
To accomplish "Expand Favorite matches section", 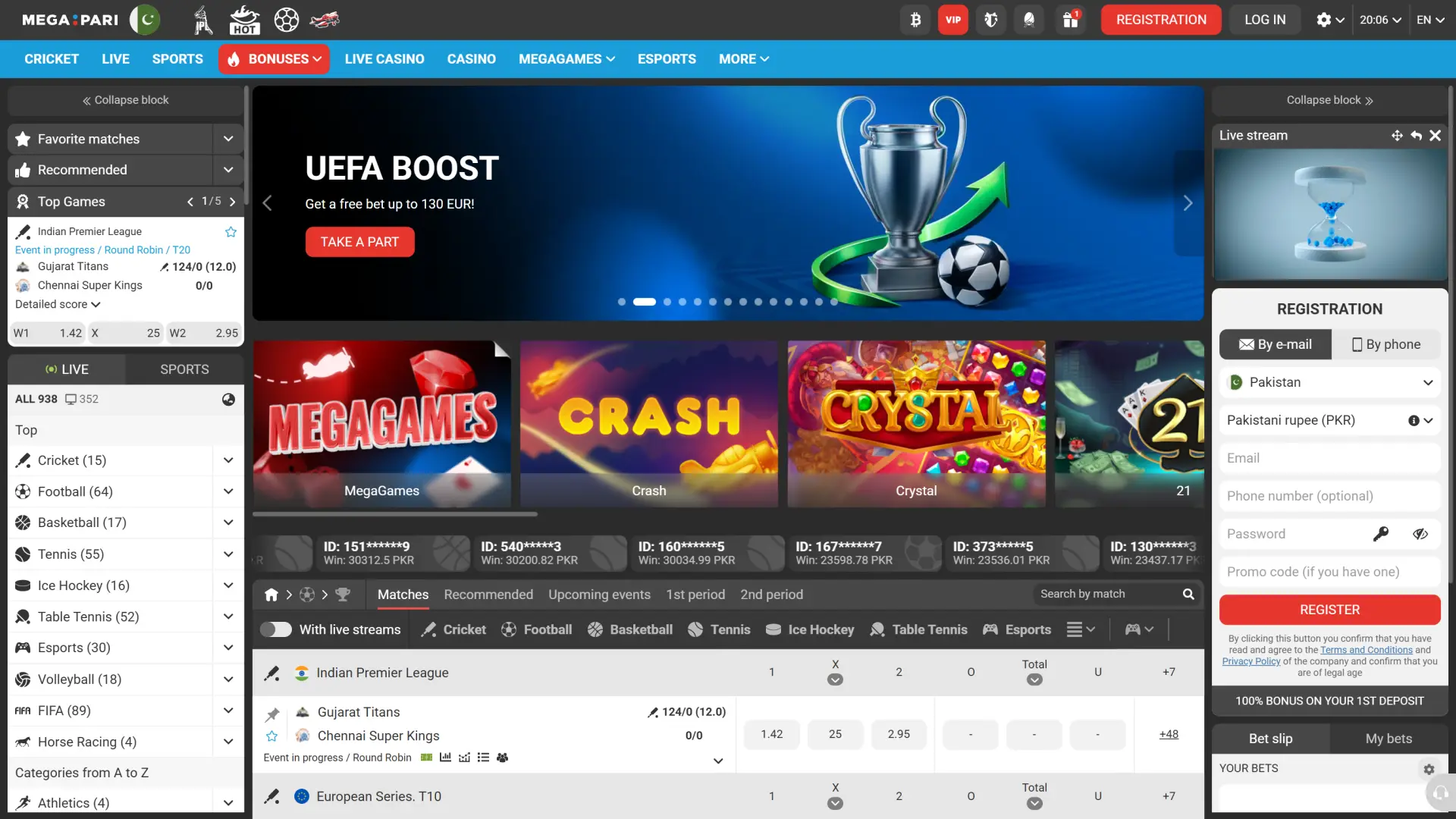I will tap(228, 139).
